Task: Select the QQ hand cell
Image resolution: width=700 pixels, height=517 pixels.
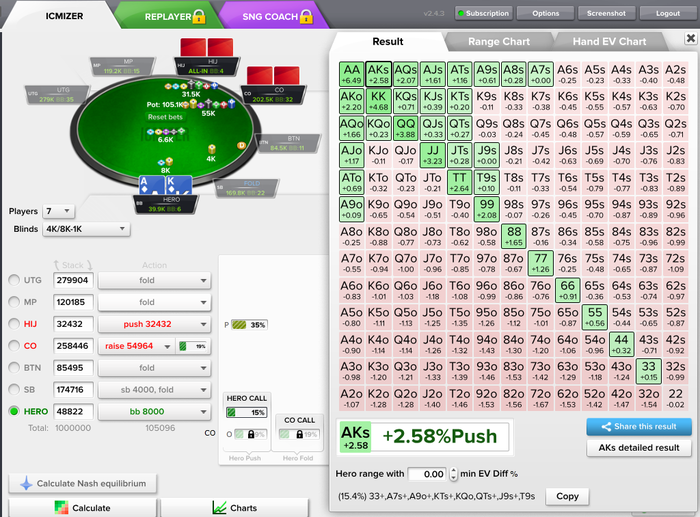Action: tap(405, 128)
